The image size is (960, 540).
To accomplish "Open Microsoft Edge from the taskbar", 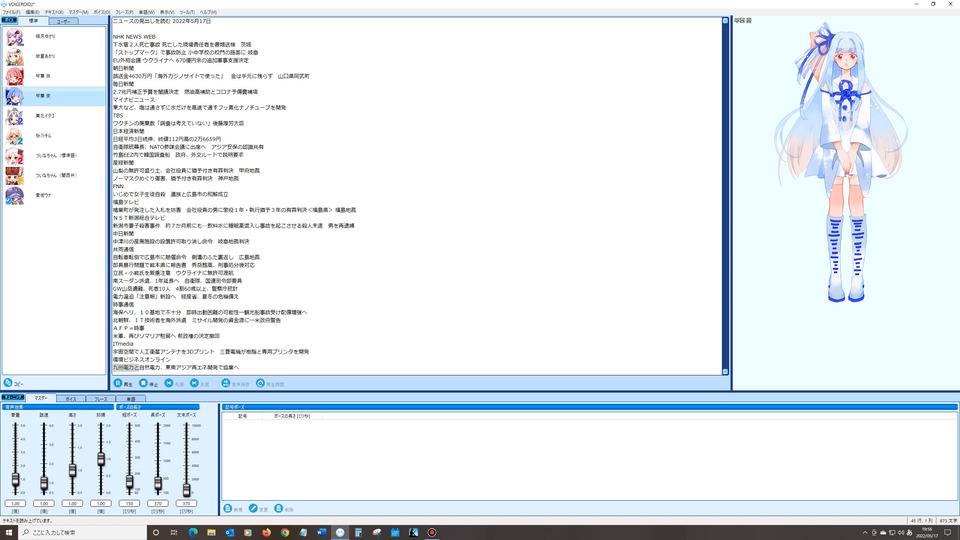I will (193, 533).
